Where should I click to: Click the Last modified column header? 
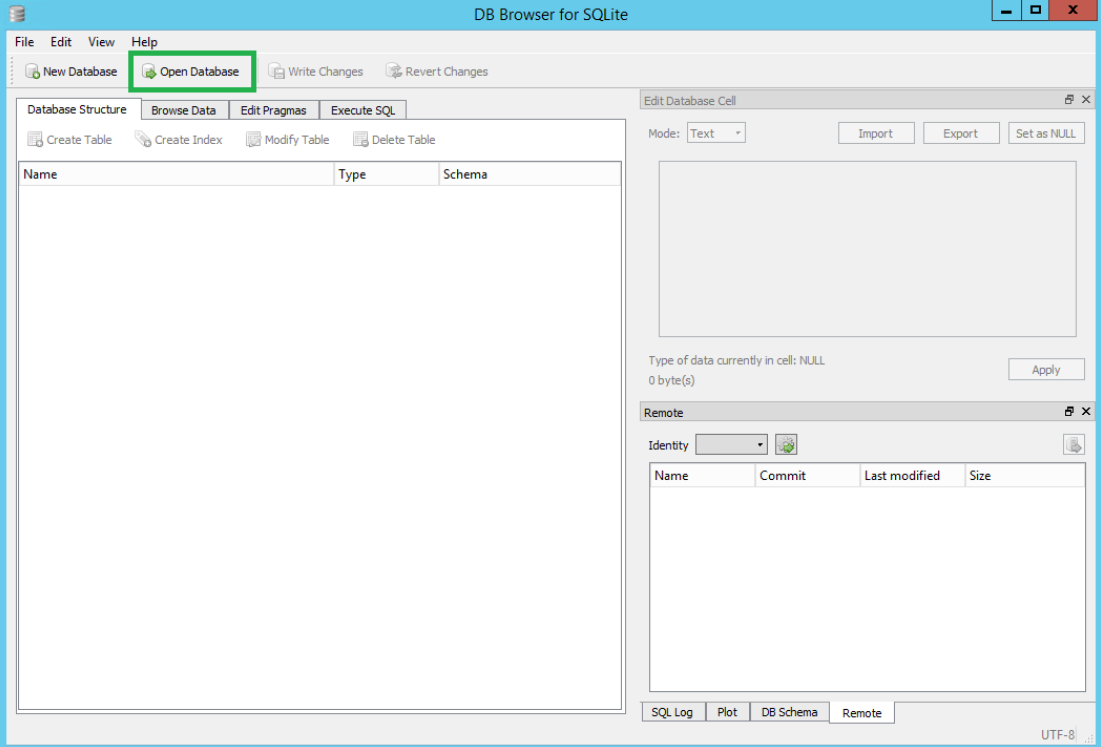pyautogui.click(x=913, y=475)
